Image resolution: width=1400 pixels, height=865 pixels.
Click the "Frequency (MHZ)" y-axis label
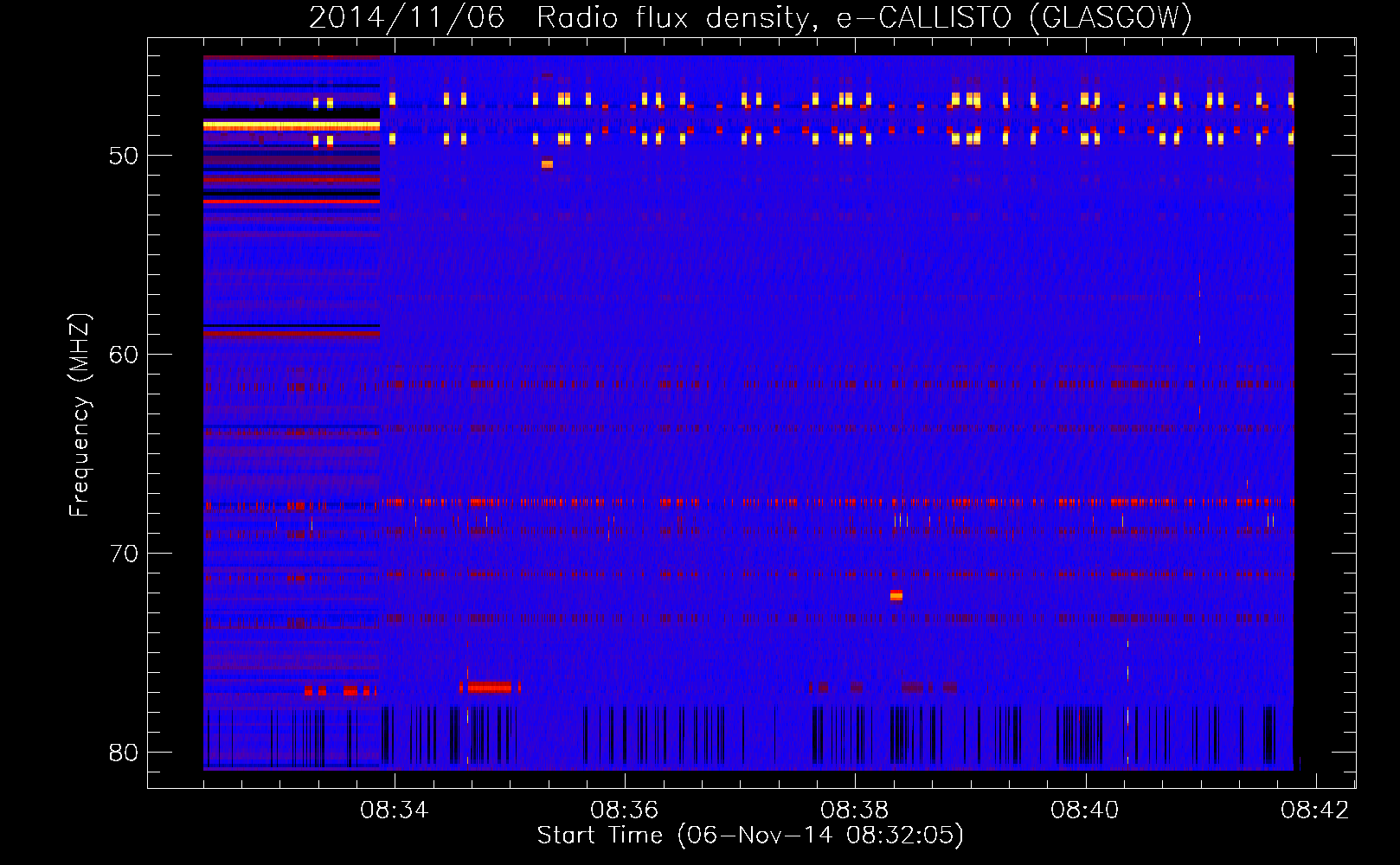[x=79, y=415]
